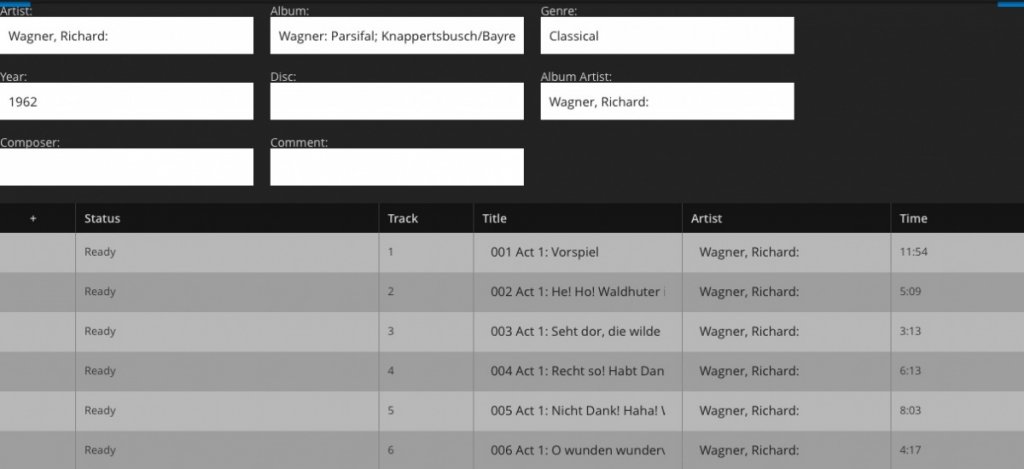Select the time cell 3:13
The width and height of the screenshot is (1024, 469).
click(957, 331)
